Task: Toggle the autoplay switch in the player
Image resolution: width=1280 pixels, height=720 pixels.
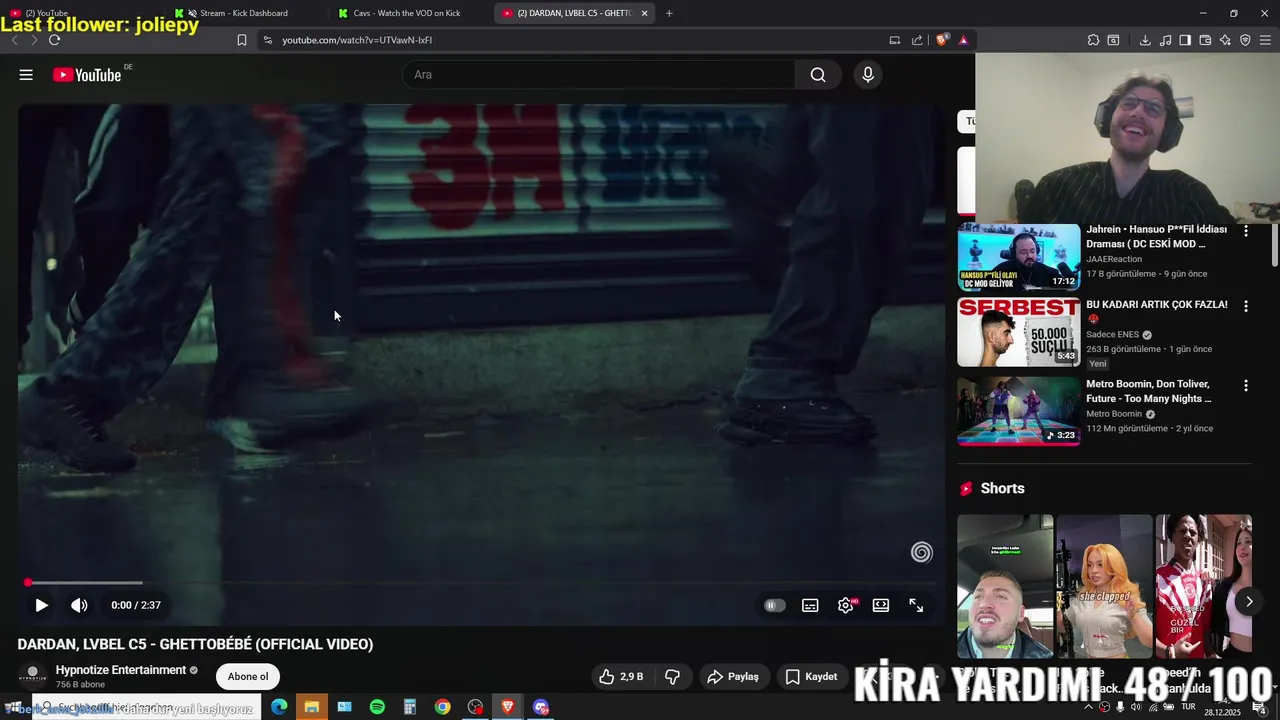Action: 775,605
